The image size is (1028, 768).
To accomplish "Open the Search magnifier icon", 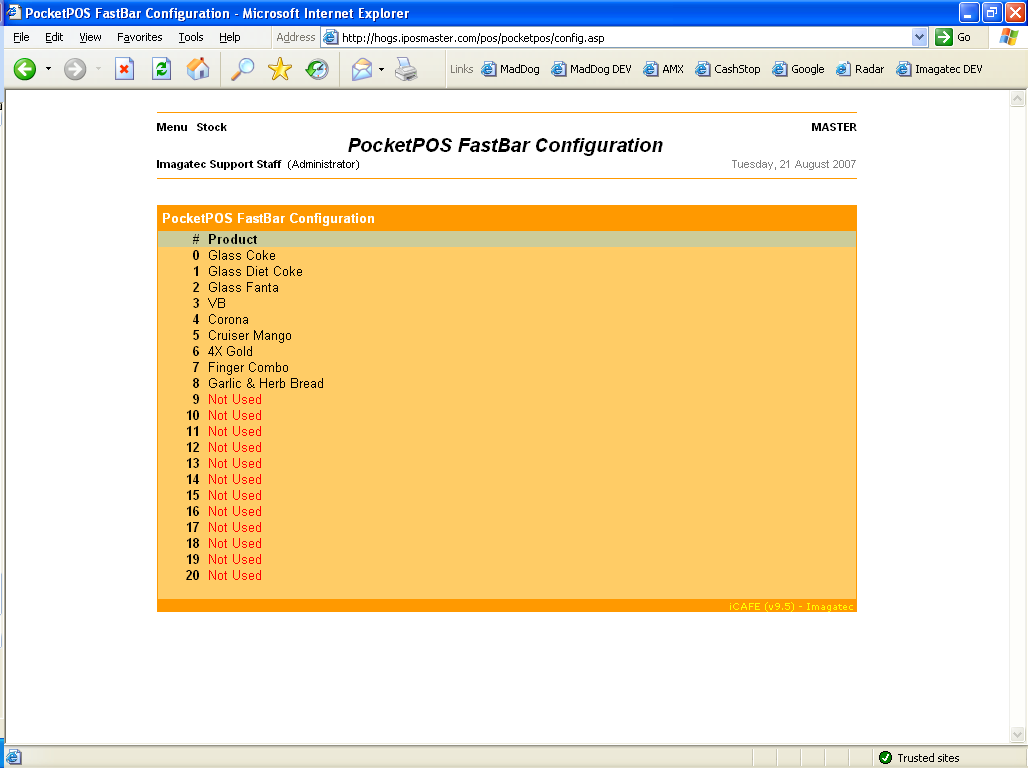I will click(x=242, y=69).
